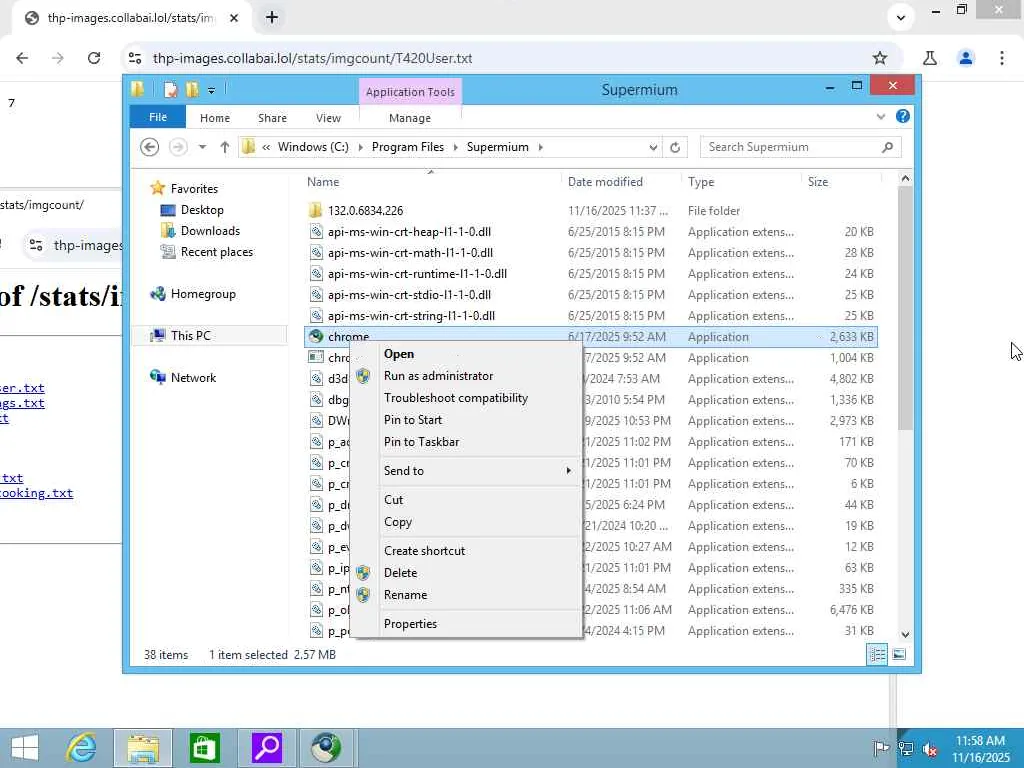Sort by Name column header
Screen dimensions: 1024x768
tap(323, 182)
